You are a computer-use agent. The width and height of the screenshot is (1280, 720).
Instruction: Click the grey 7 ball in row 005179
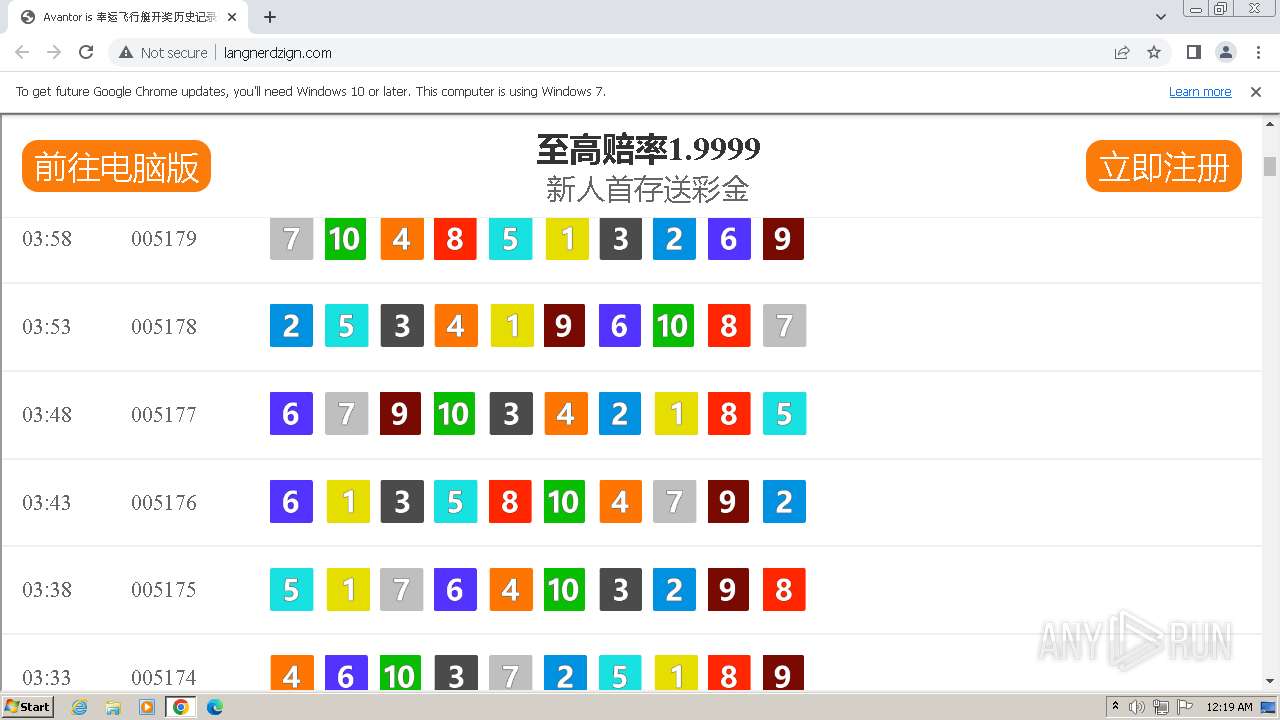point(291,239)
